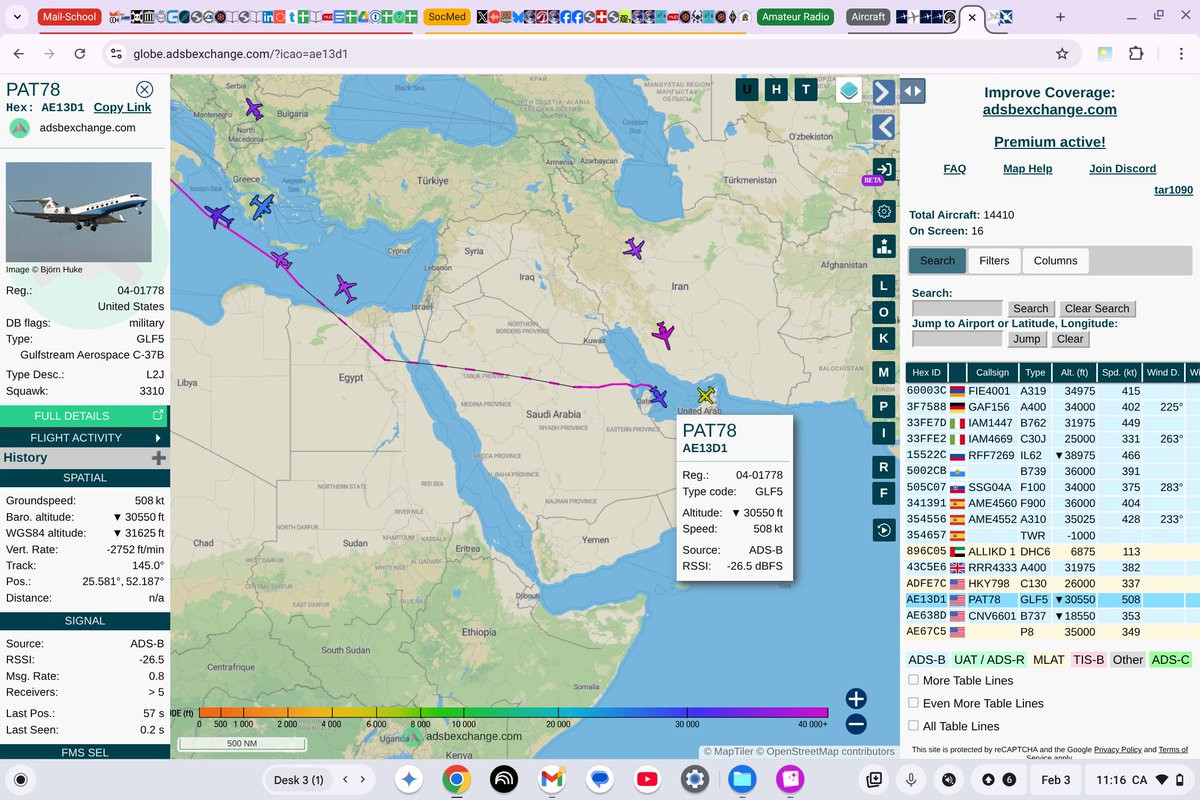Click the Copy Link link
The width and height of the screenshot is (1200, 800).
(122, 107)
